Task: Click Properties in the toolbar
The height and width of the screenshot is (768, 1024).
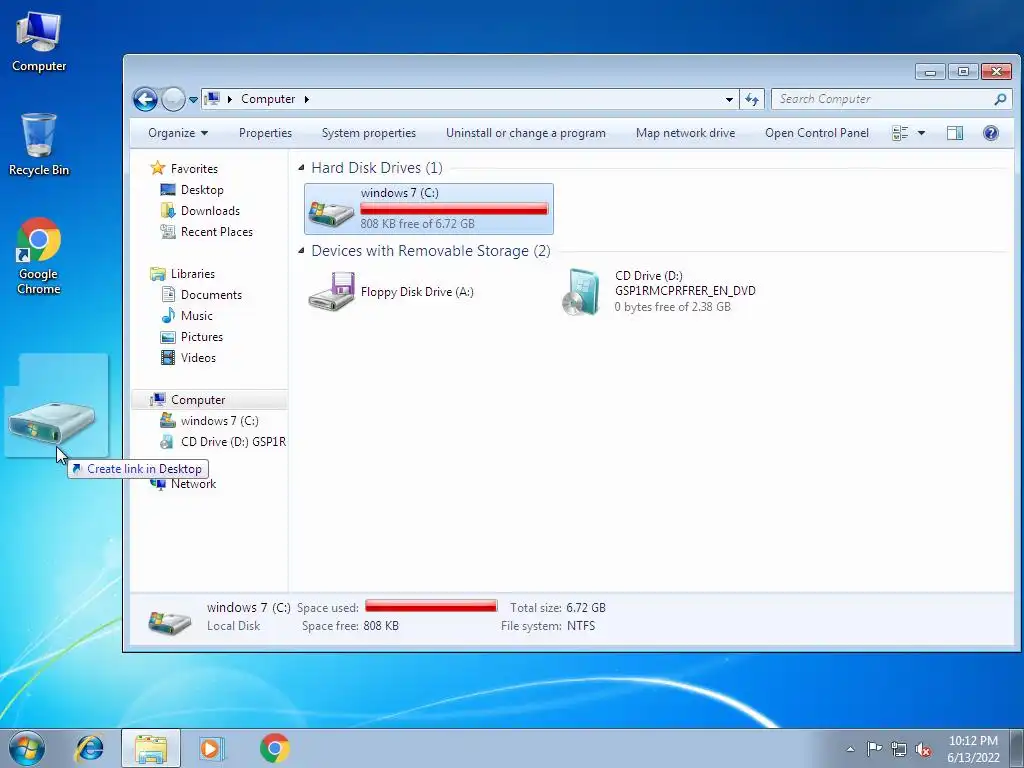Action: click(265, 133)
